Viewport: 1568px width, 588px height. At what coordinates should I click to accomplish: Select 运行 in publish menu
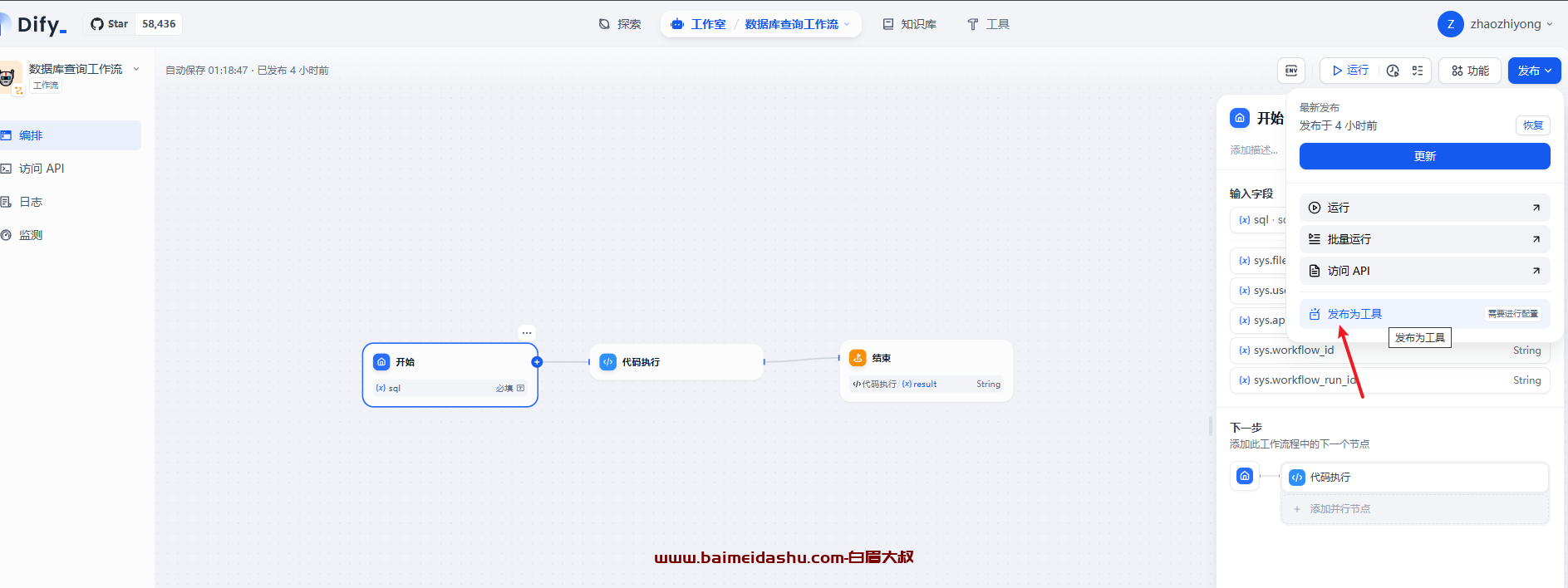1424,208
